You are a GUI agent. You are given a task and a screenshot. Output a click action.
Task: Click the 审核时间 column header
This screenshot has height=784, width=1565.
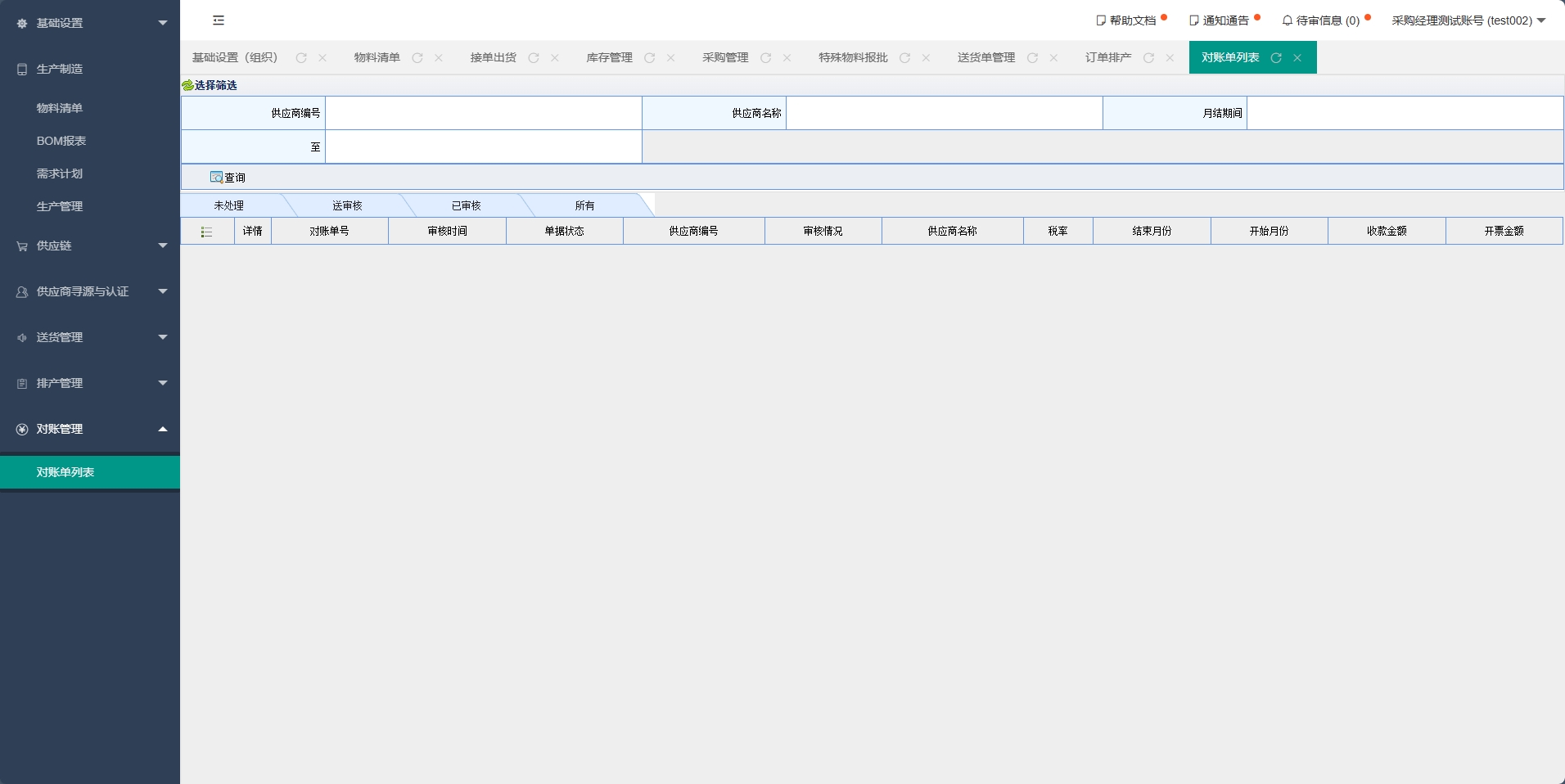point(448,231)
